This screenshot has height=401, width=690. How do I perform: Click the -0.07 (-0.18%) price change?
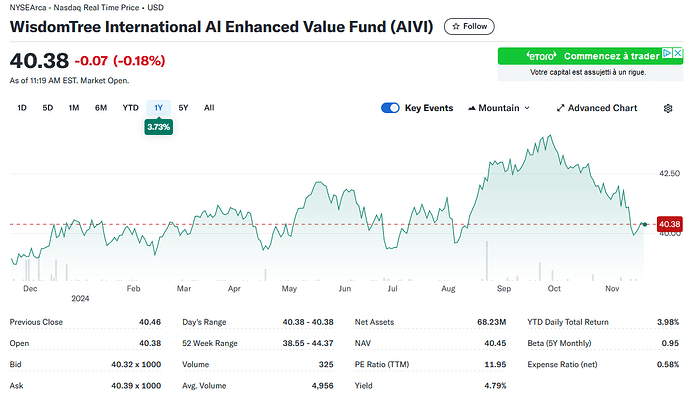tap(120, 61)
